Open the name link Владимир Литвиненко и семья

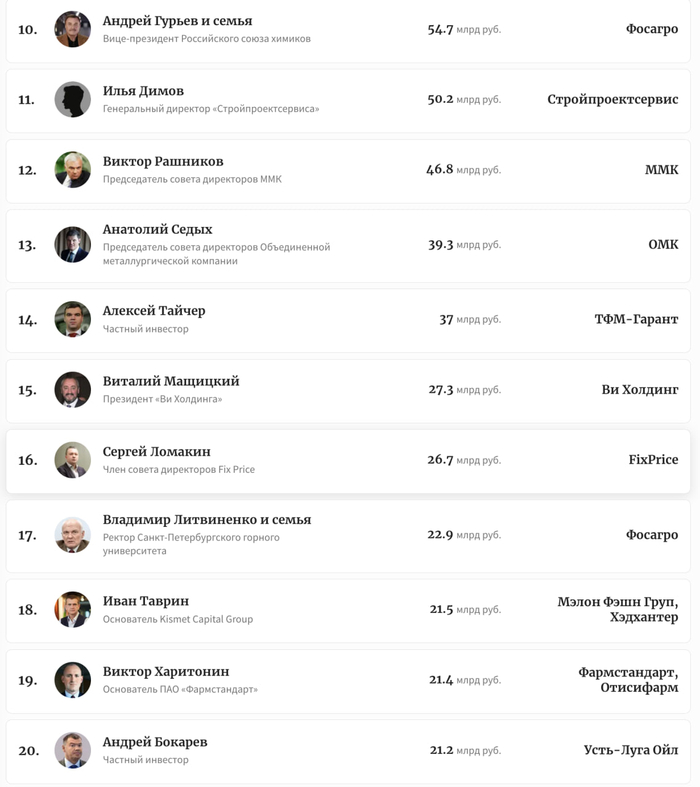(x=206, y=520)
